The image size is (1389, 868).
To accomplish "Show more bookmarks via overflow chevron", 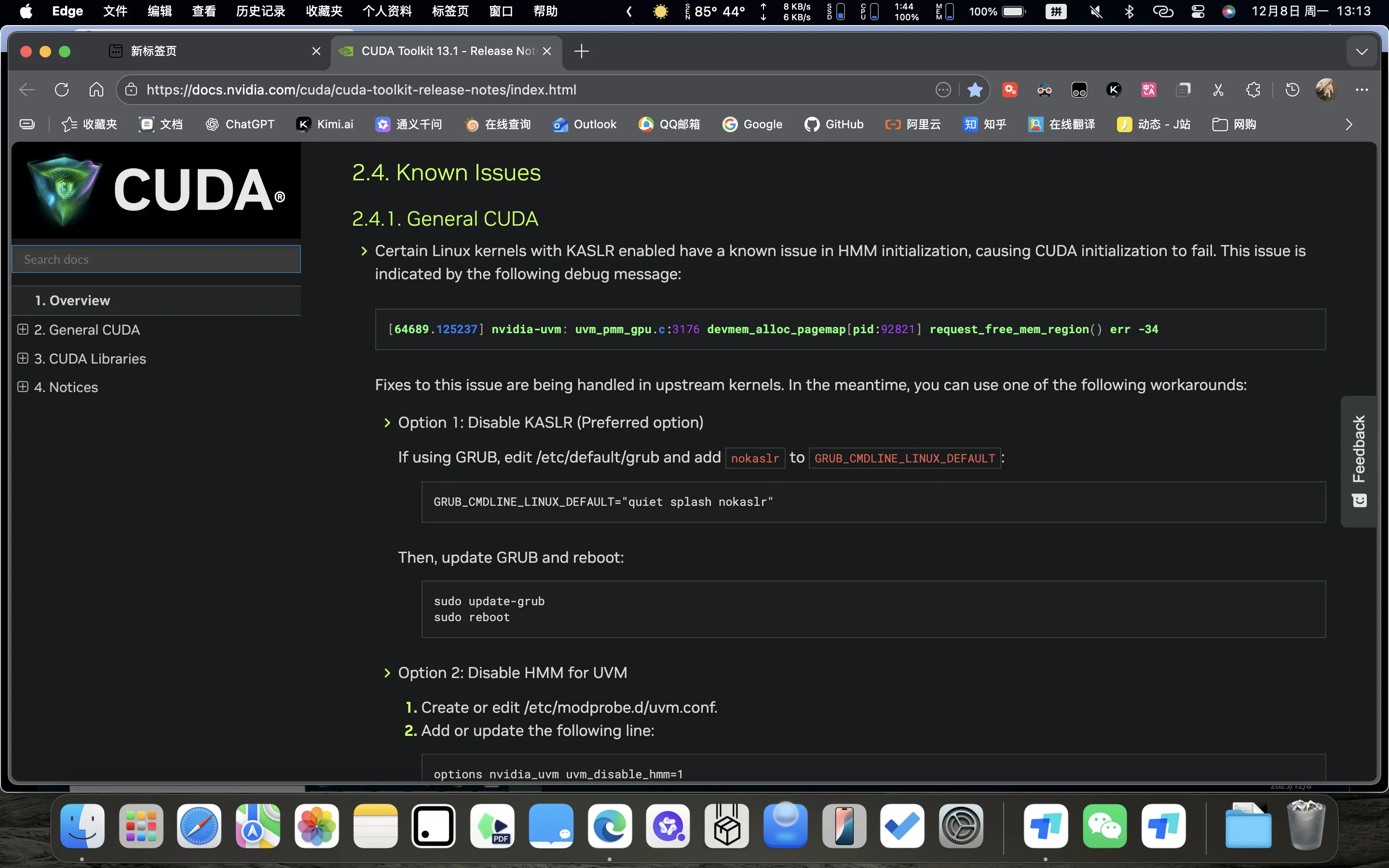I will pos(1349,124).
